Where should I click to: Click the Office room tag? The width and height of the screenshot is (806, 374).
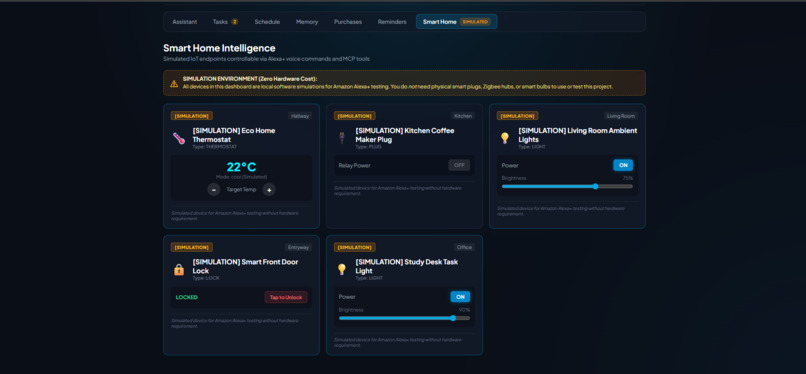pyautogui.click(x=464, y=248)
